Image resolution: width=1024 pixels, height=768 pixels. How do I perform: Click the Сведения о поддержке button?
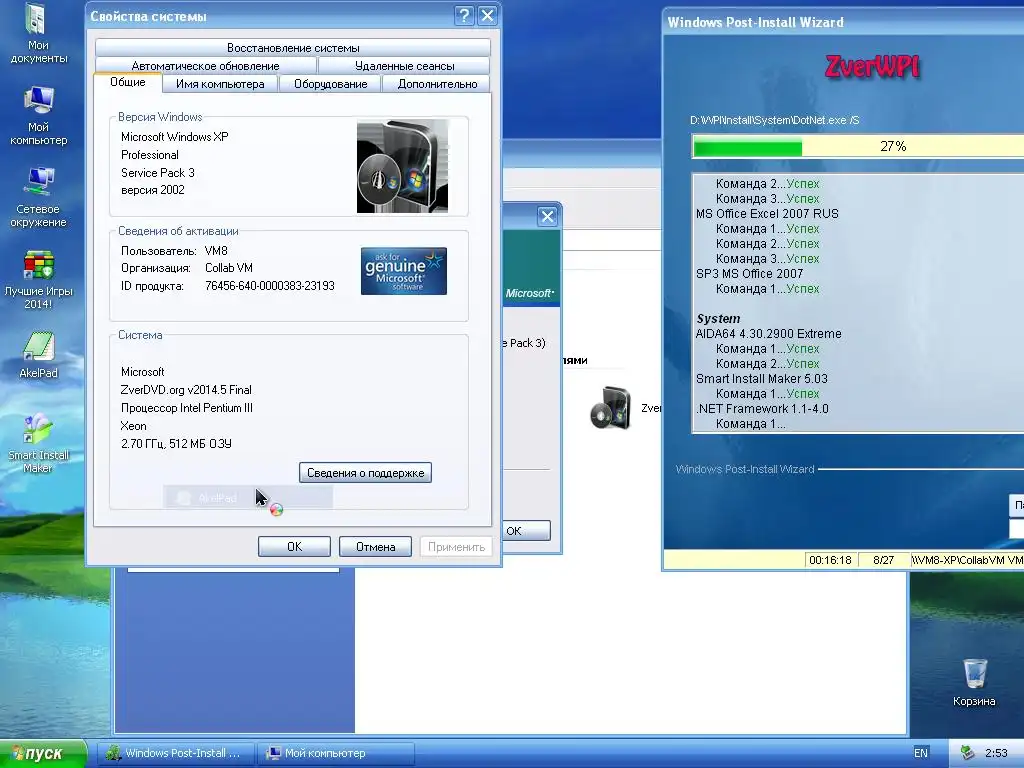(x=365, y=473)
